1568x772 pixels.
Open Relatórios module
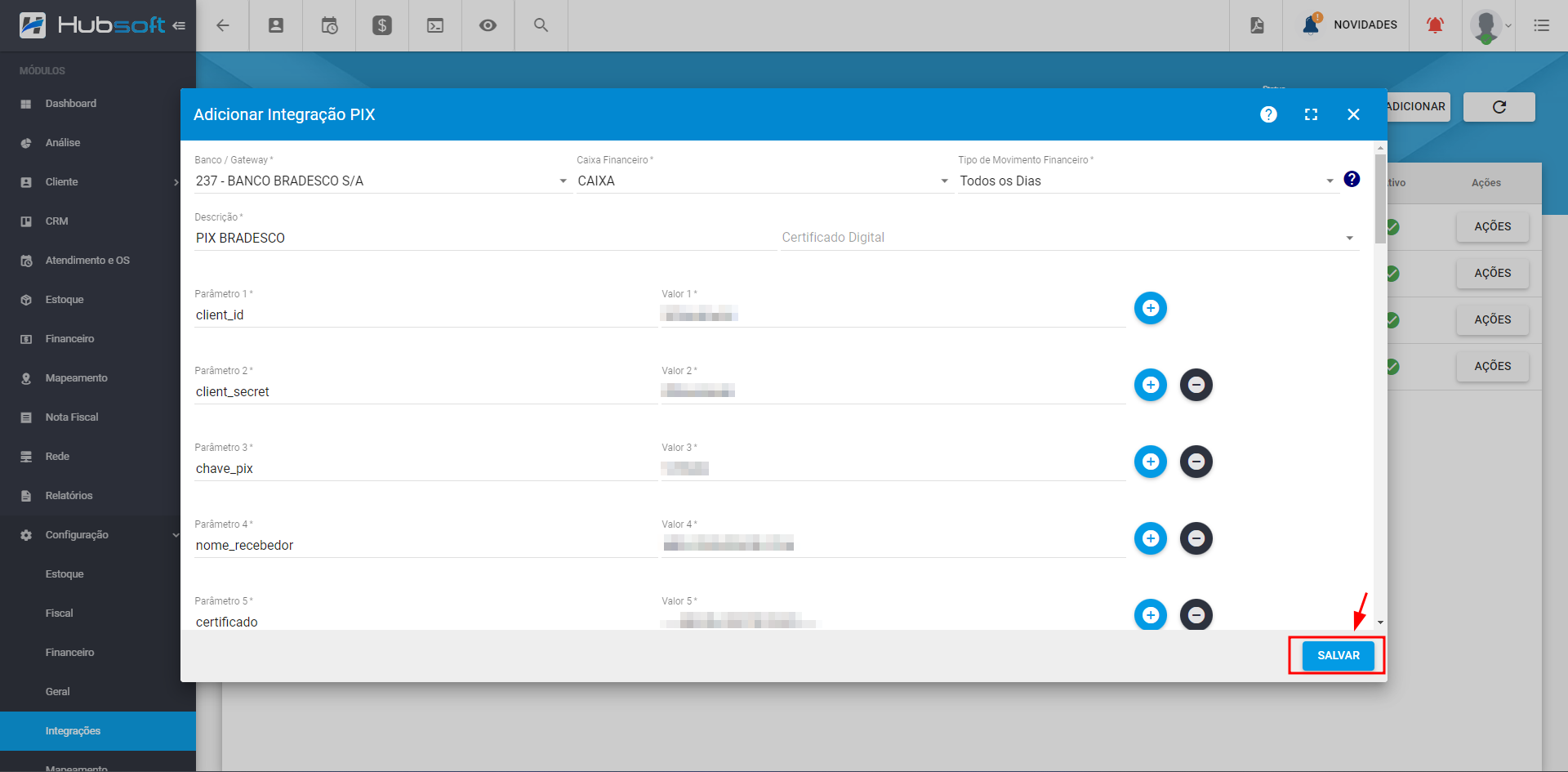click(x=98, y=496)
